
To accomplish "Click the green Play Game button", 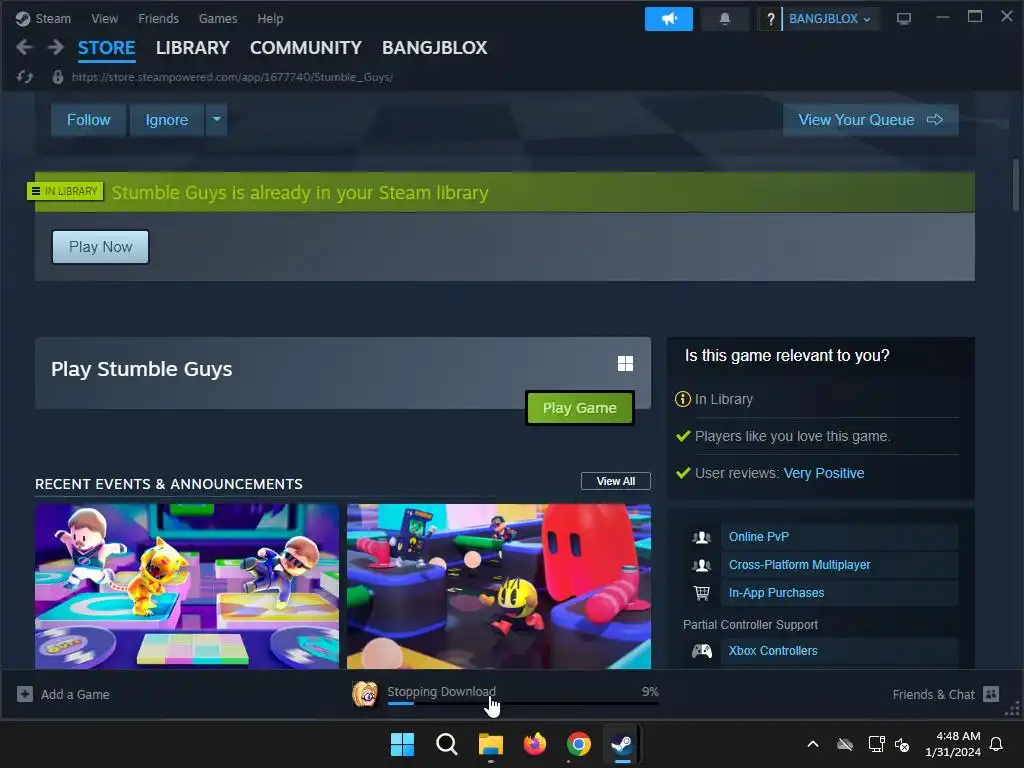I will point(580,408).
